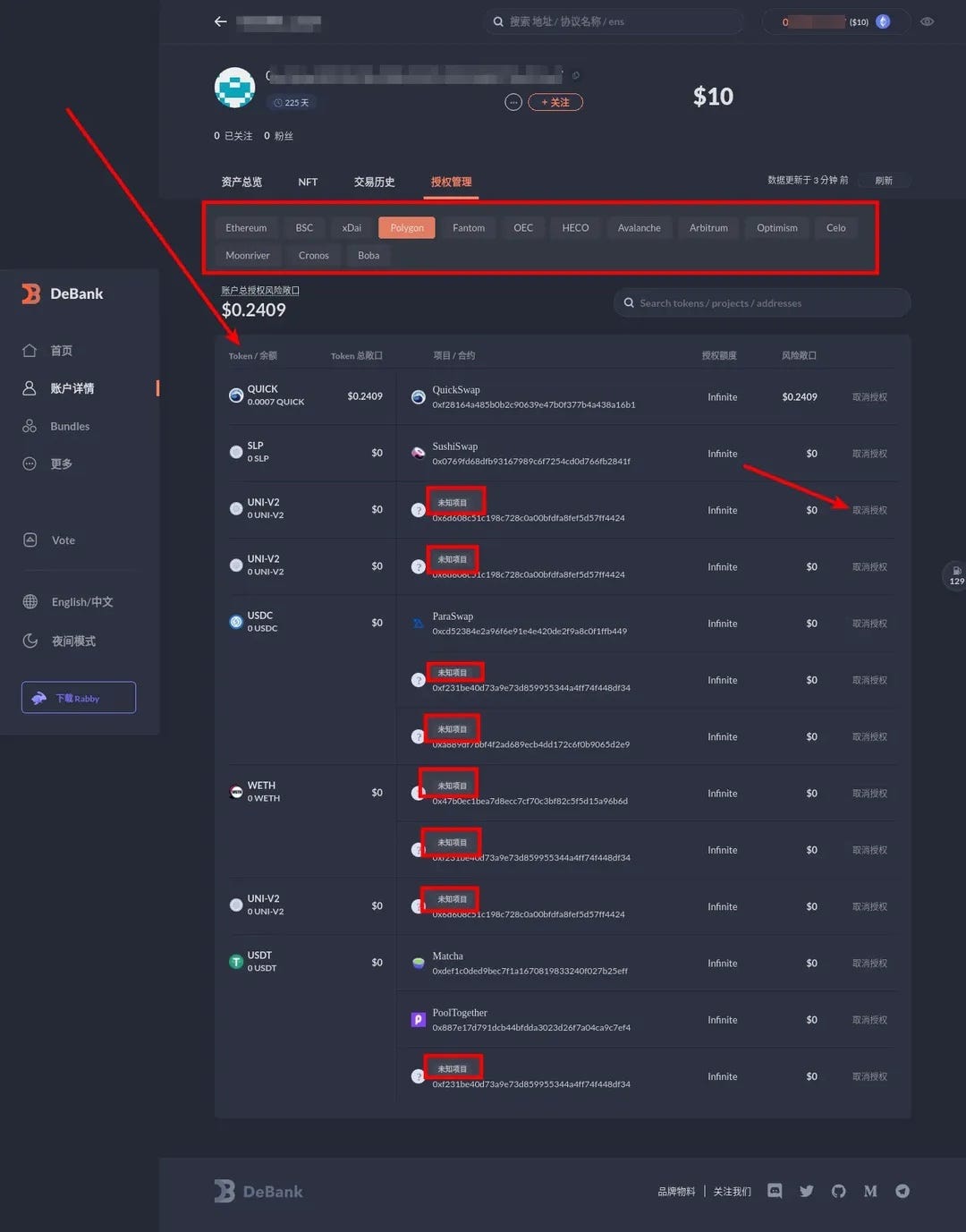Switch language English/中文
The width and height of the screenshot is (966, 1232).
[82, 602]
